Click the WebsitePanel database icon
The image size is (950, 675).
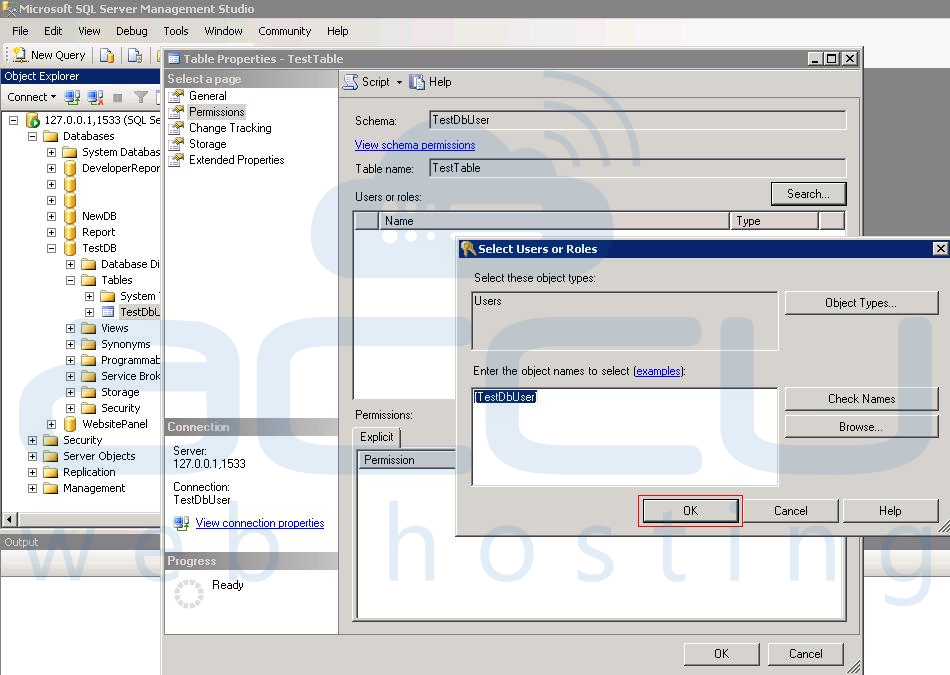[70, 424]
